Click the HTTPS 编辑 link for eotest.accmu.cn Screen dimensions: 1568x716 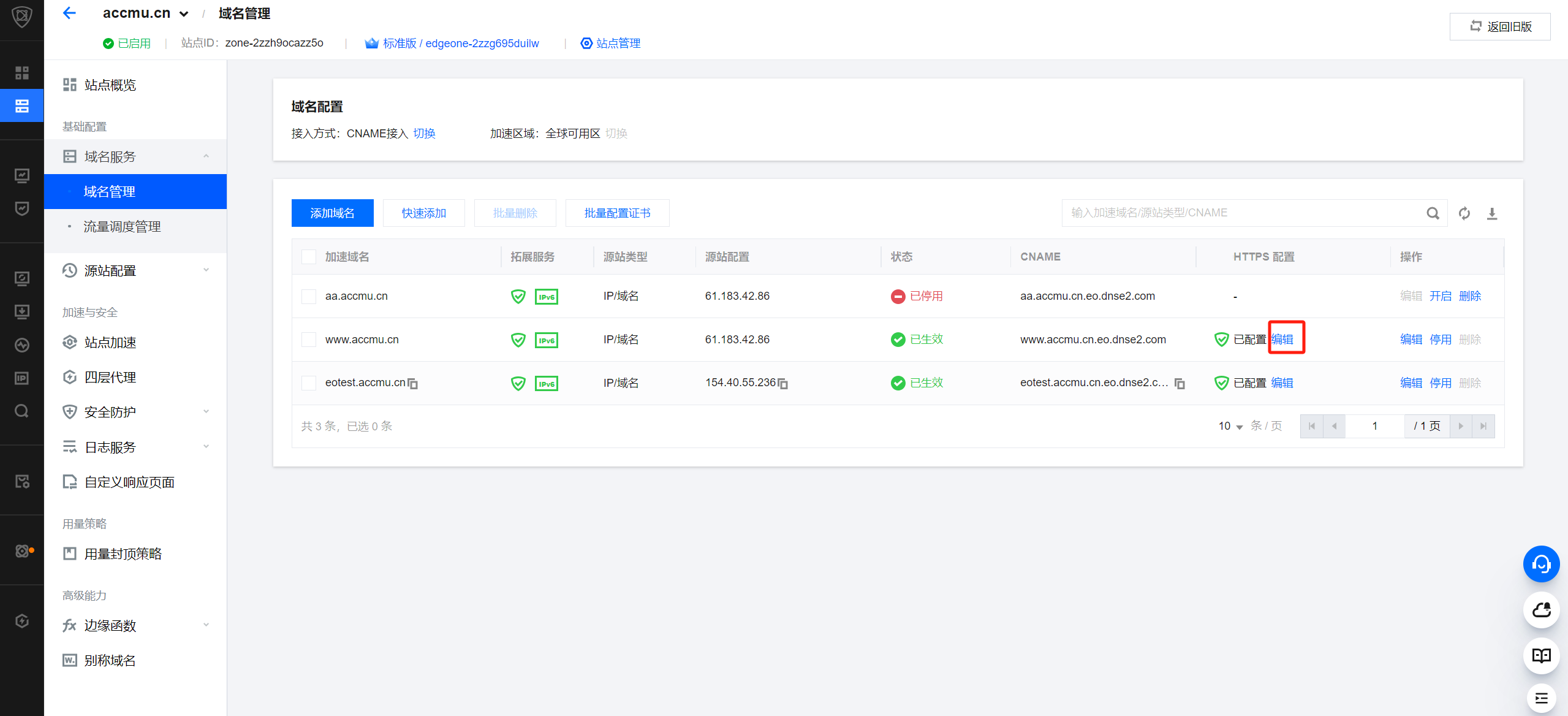click(1282, 383)
